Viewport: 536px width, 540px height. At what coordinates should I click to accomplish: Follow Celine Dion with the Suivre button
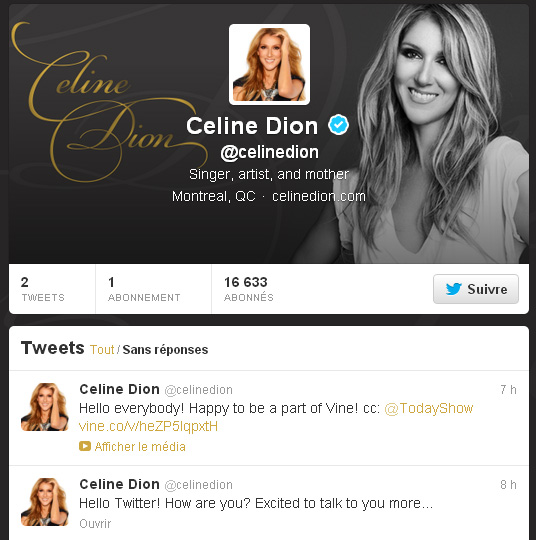coord(476,289)
